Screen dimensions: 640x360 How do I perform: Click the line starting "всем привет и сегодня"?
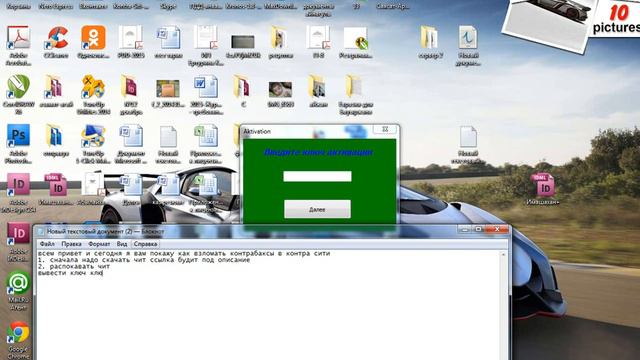(184, 253)
